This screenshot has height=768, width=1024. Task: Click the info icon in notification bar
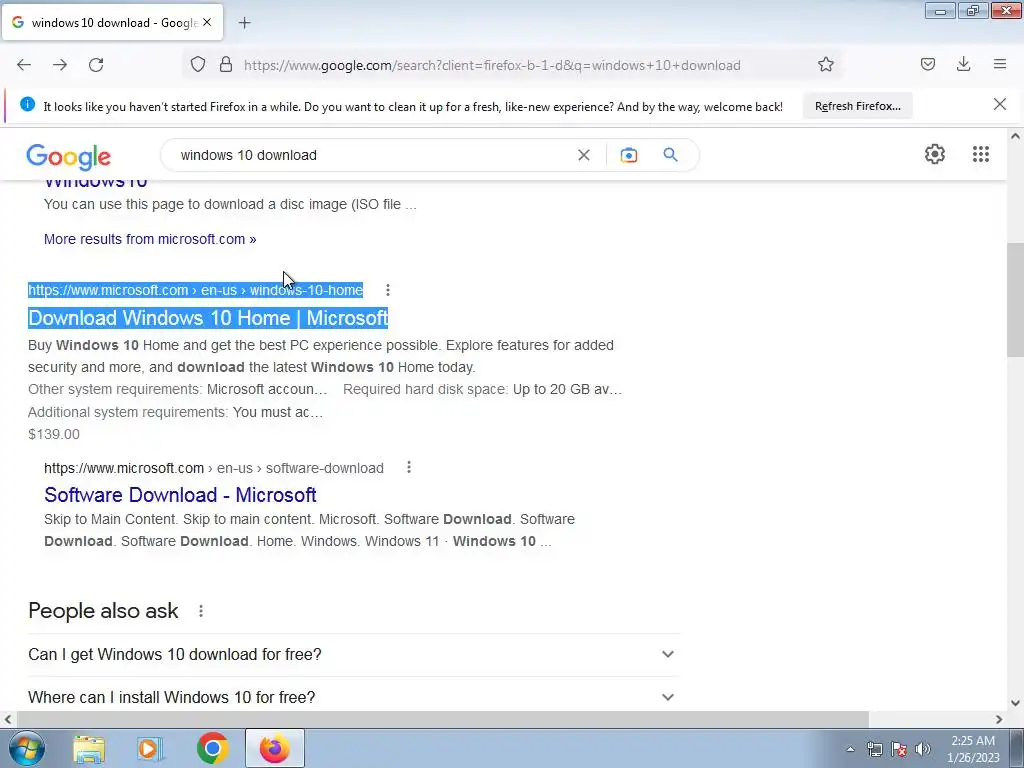coord(27,104)
